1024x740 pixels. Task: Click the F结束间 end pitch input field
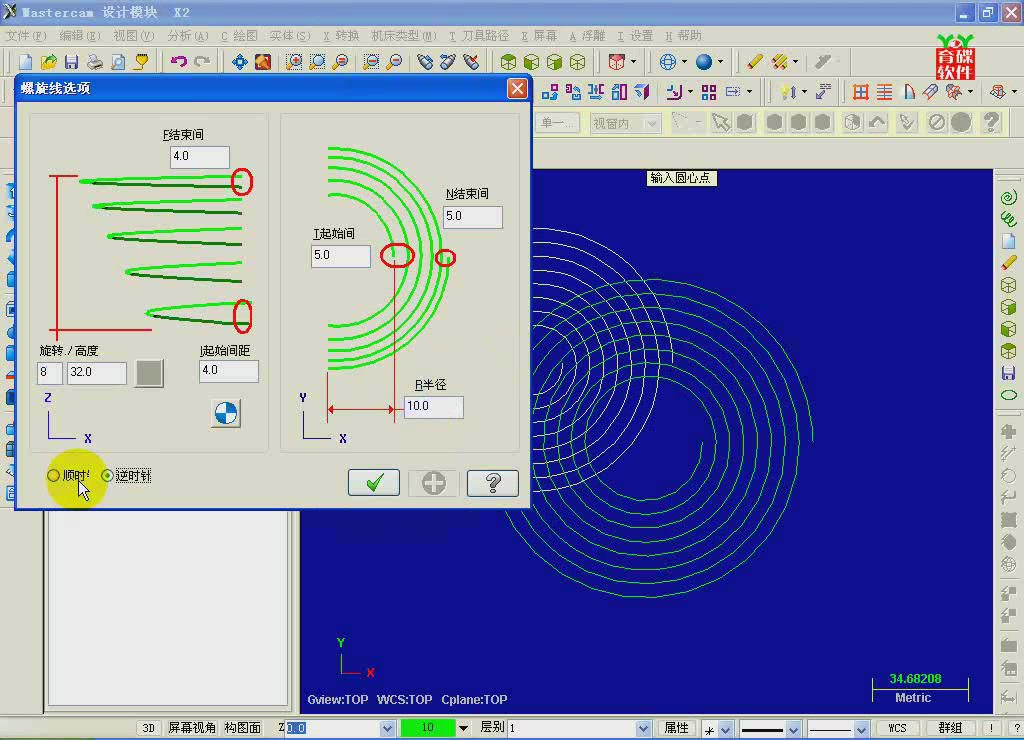[x=200, y=157]
